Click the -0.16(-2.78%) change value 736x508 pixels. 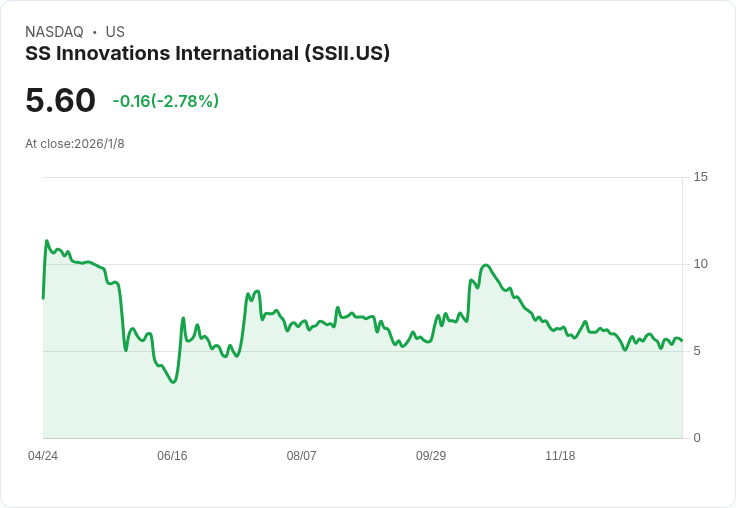pos(166,101)
